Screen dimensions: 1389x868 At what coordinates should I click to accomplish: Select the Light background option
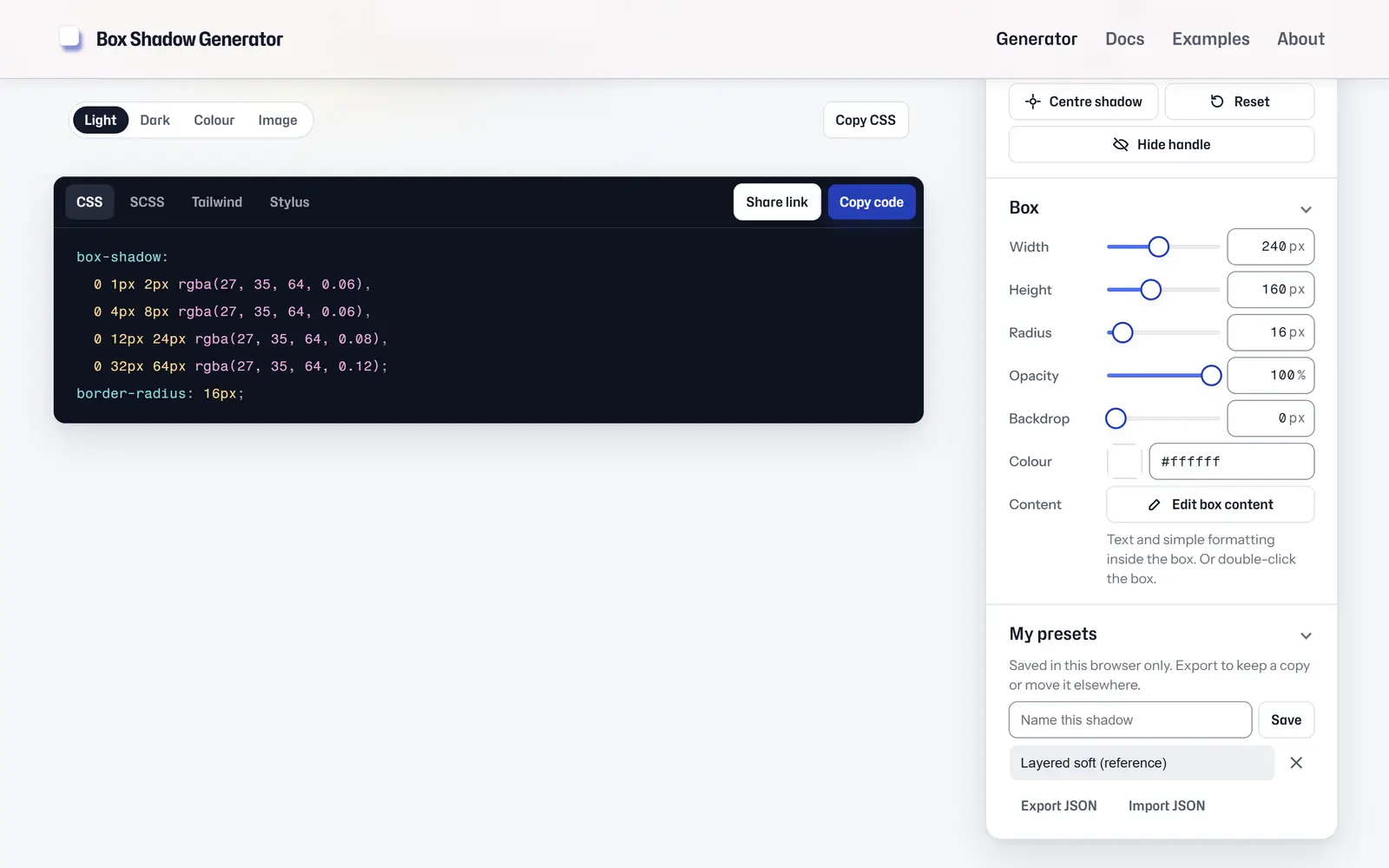[x=101, y=120]
